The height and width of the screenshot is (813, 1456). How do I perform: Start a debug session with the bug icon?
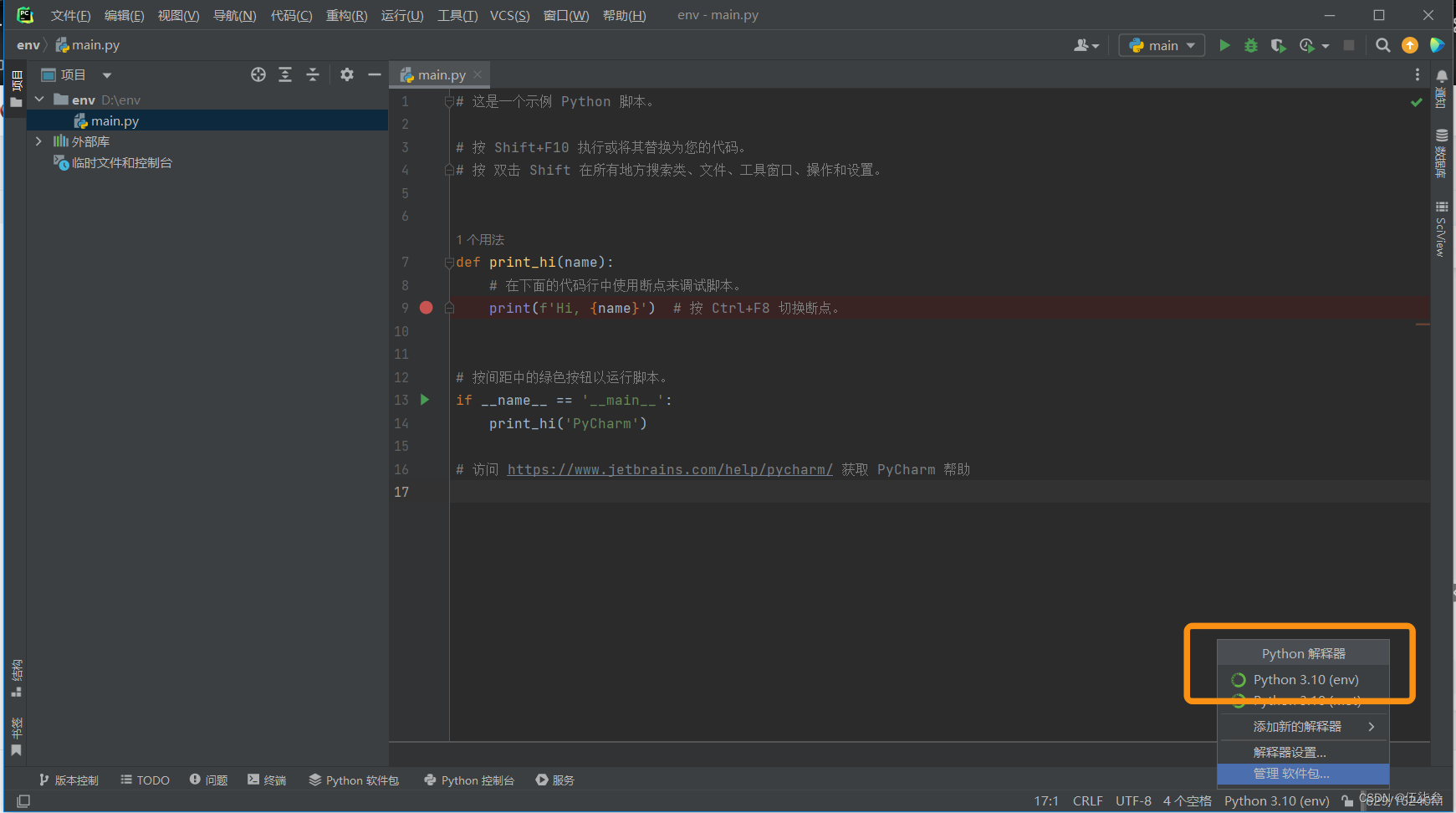pyautogui.click(x=1250, y=45)
